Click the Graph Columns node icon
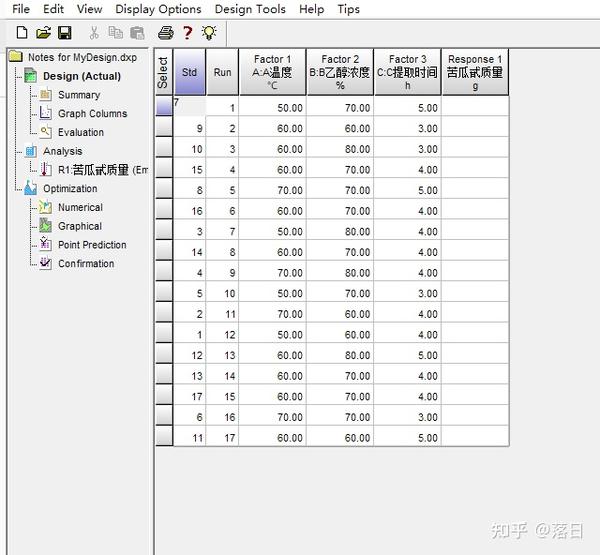This screenshot has height=555, width=600. [46, 113]
